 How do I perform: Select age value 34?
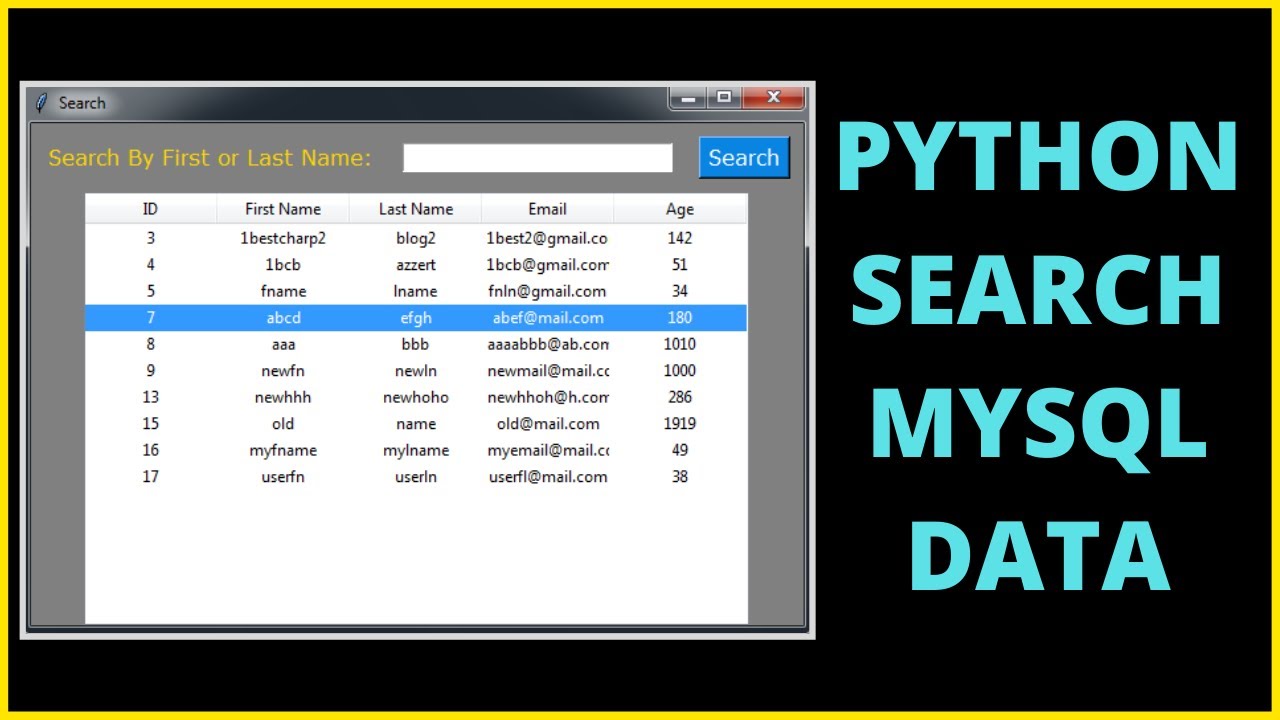tap(680, 291)
